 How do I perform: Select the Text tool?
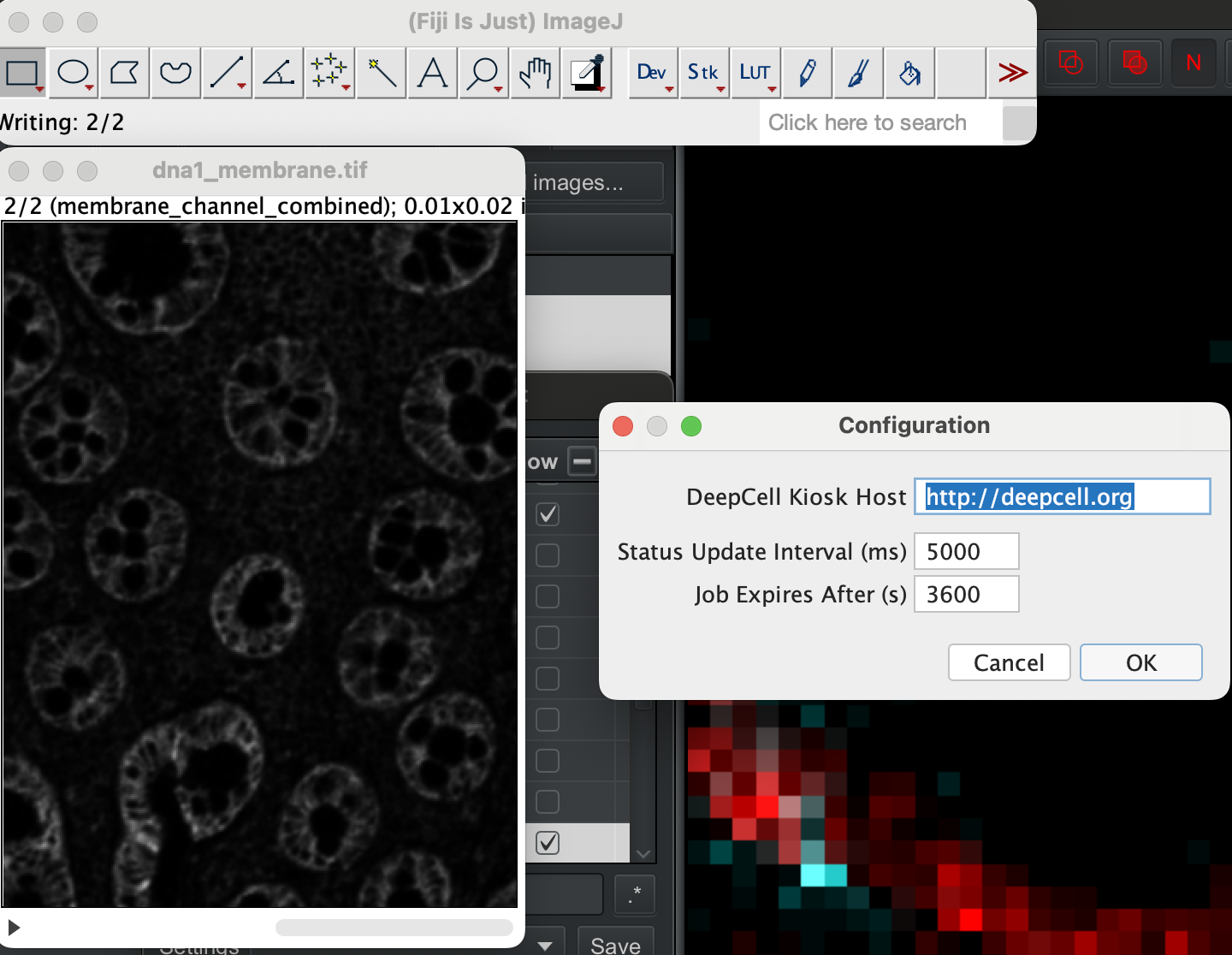(x=432, y=74)
